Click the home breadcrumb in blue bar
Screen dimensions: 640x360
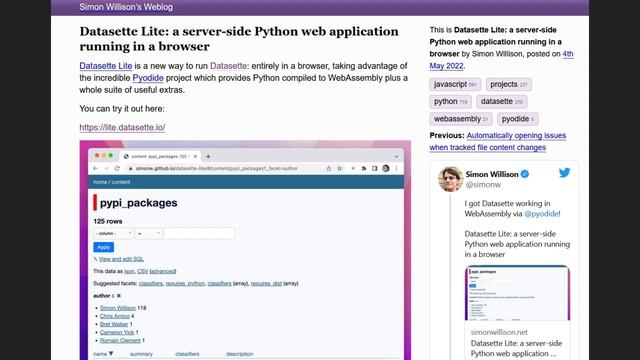point(100,182)
